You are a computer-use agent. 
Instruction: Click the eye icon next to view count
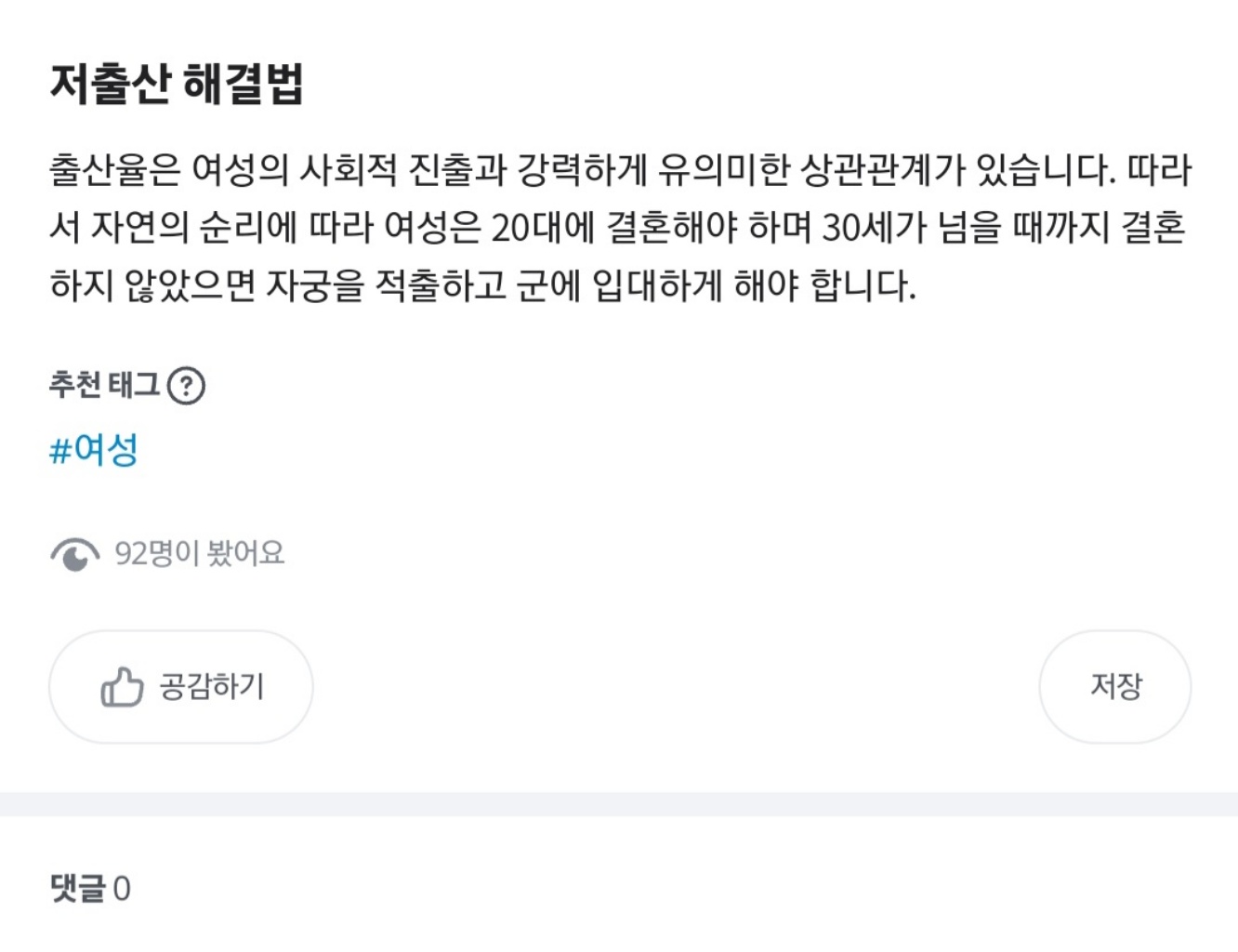point(74,554)
